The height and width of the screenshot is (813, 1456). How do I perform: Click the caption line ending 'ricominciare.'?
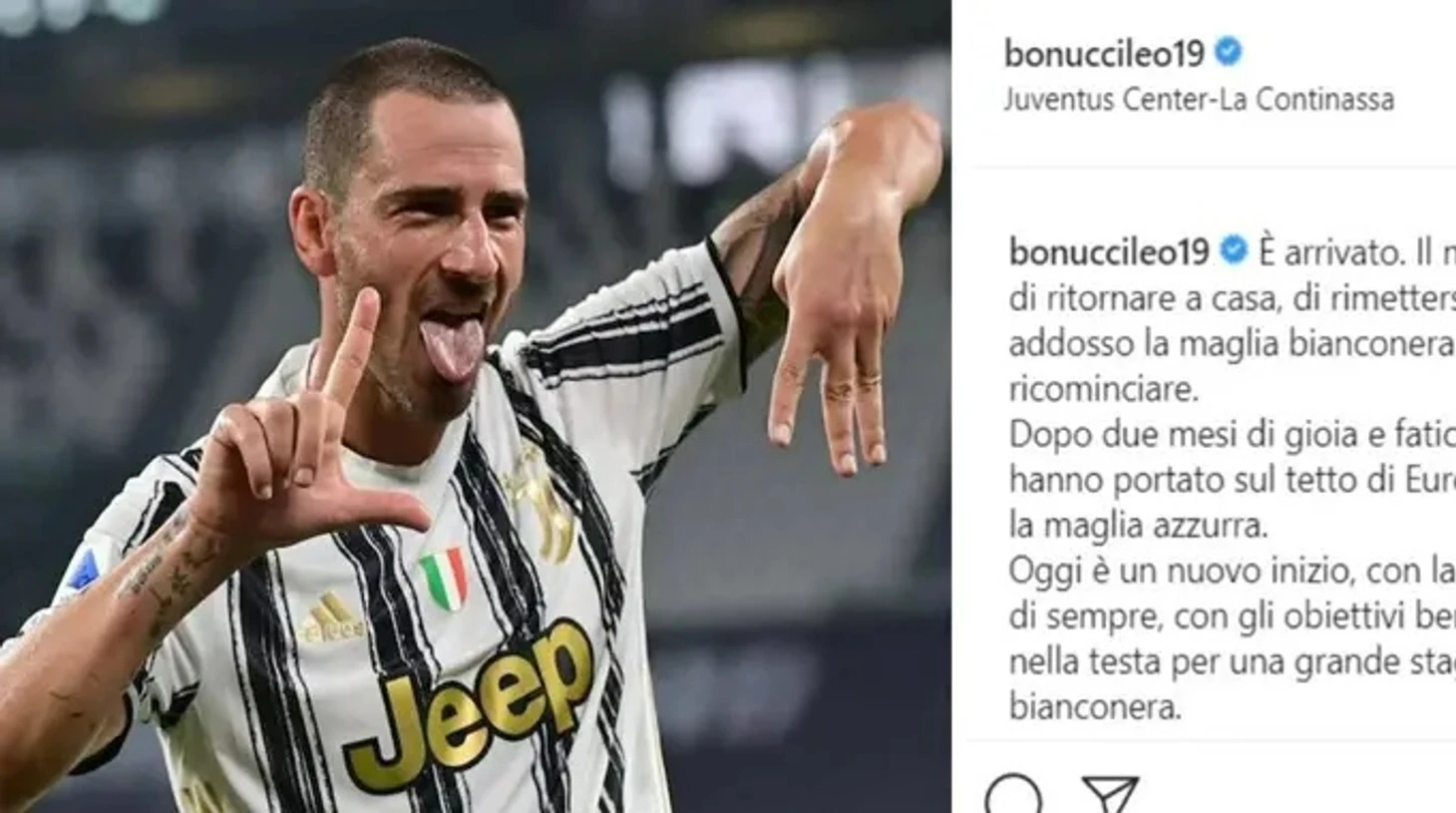coord(1104,389)
